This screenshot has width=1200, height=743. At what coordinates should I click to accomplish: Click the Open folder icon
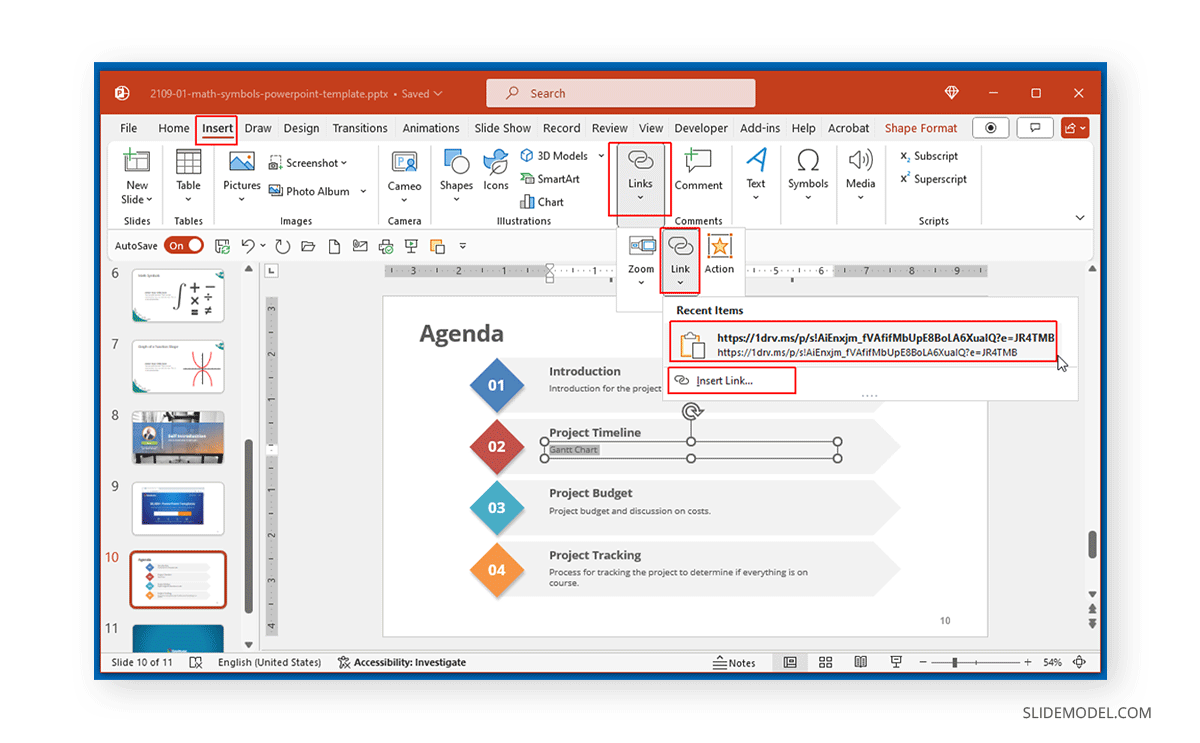click(x=308, y=246)
